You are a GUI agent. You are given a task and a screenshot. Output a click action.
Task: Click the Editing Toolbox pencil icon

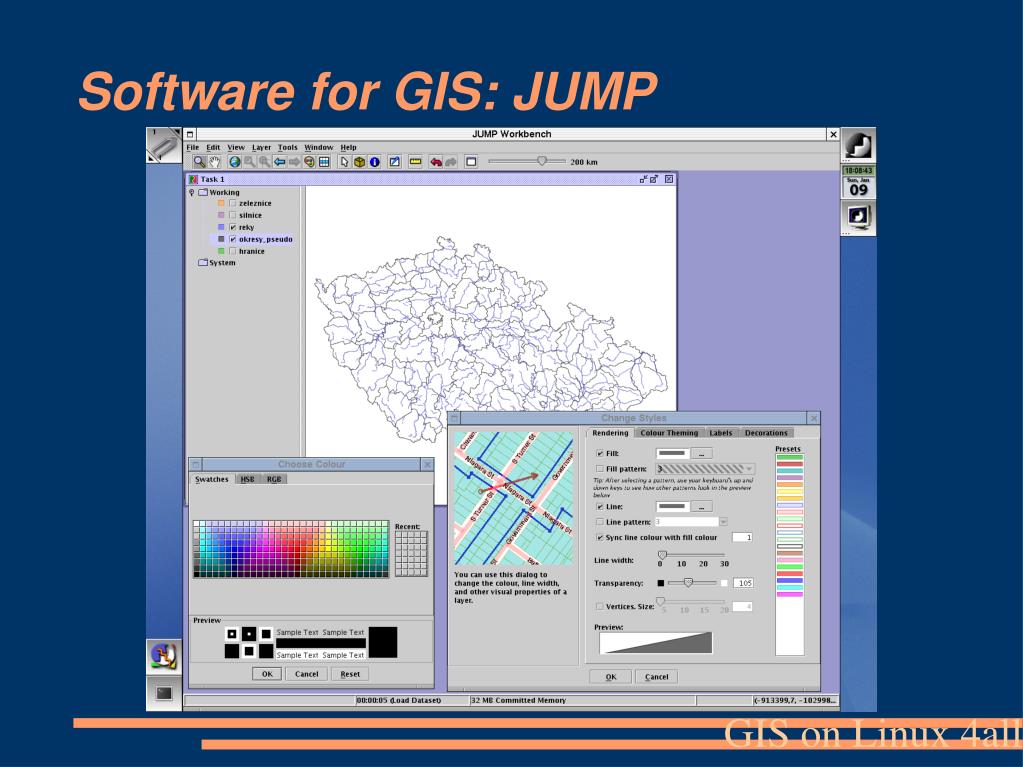395,162
